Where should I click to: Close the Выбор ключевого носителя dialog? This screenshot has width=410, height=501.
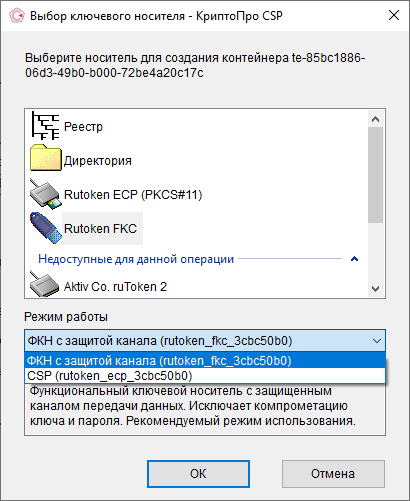[394, 15]
